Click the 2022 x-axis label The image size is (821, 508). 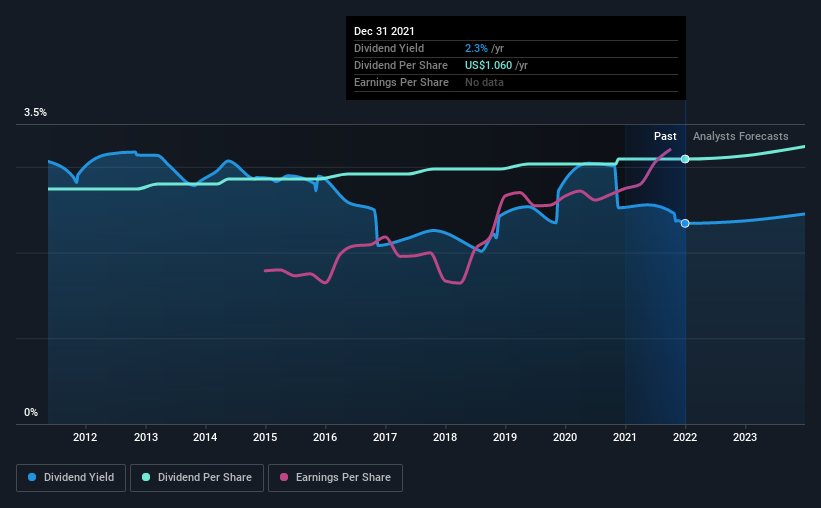[685, 437]
